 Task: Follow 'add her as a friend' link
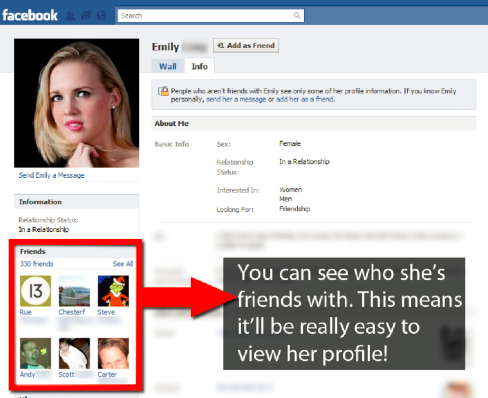point(305,99)
